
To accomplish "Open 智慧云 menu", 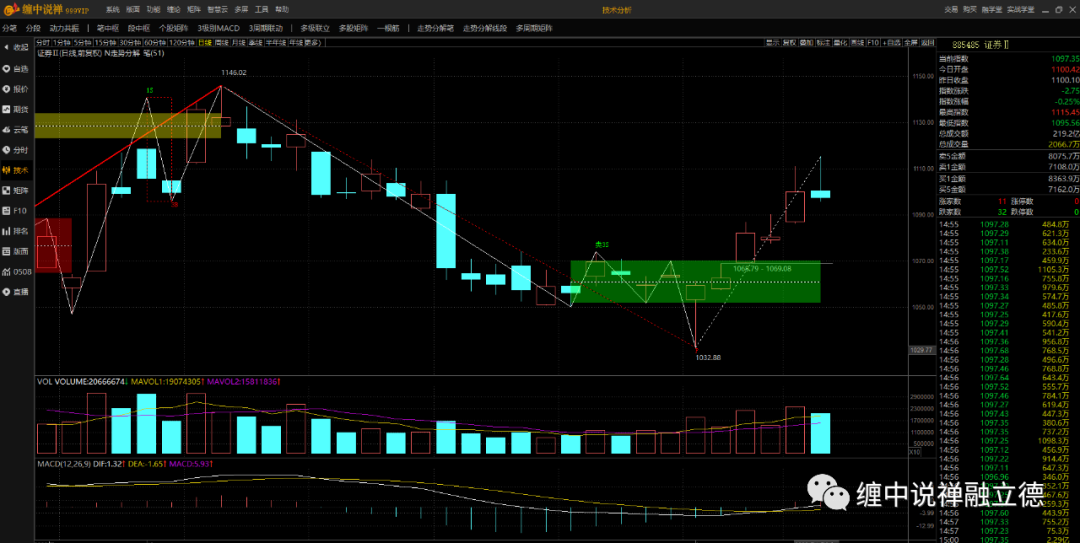I will click(217, 10).
